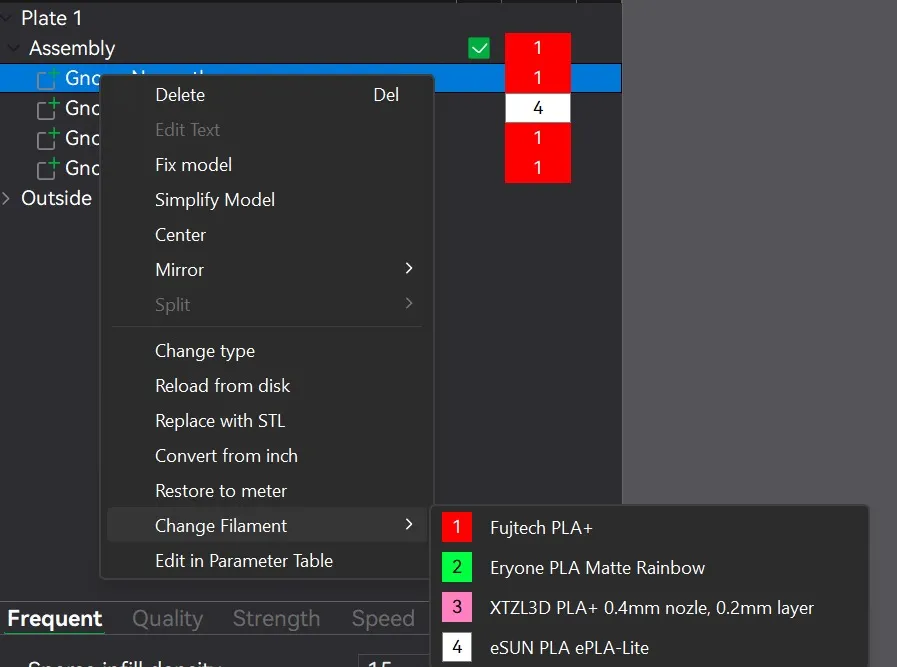Choose Simplify Model menu entry
This screenshot has width=897, height=667.
(x=215, y=200)
